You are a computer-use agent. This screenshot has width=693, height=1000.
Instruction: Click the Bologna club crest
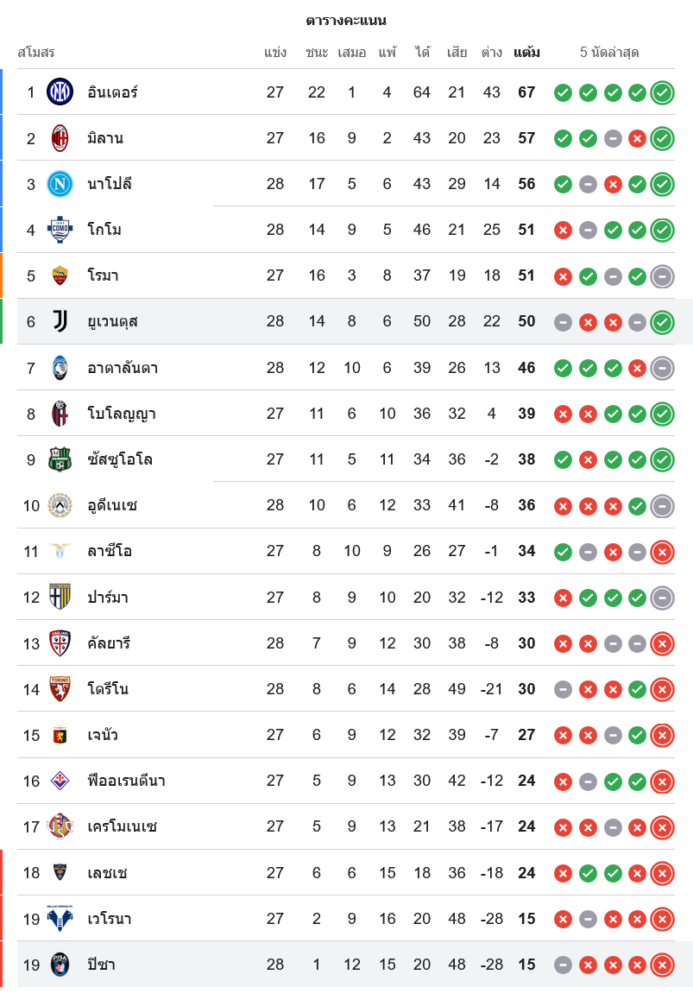pyautogui.click(x=60, y=413)
